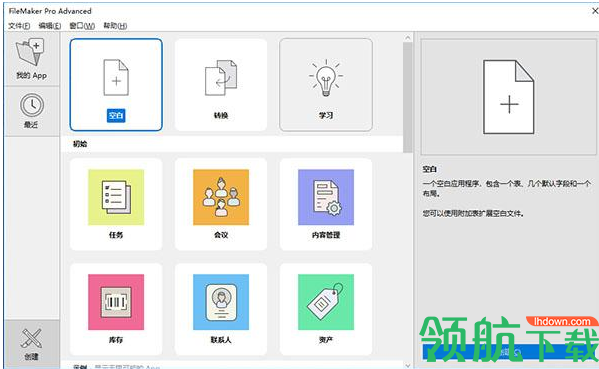
Task: Click the 空白 title in details panel
Action: 430,169
